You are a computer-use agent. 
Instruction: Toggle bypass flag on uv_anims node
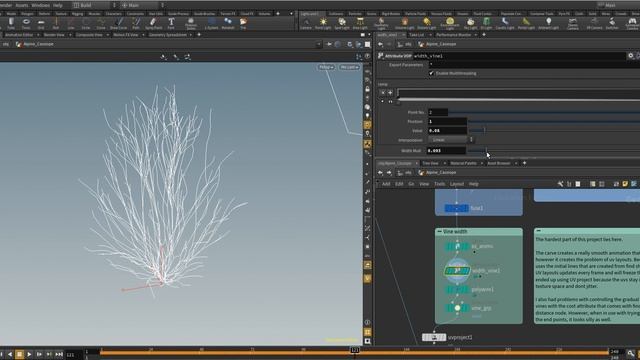(x=448, y=247)
